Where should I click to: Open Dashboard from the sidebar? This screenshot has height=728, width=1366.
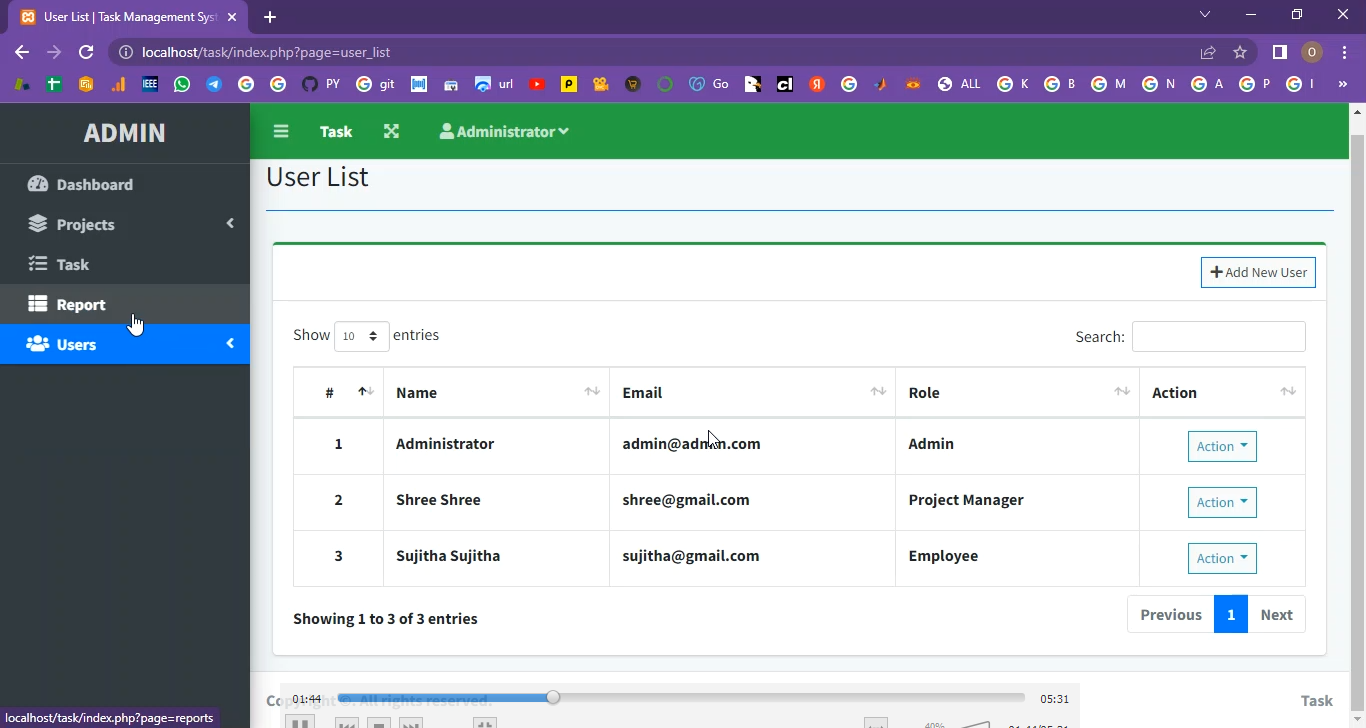coord(94,185)
